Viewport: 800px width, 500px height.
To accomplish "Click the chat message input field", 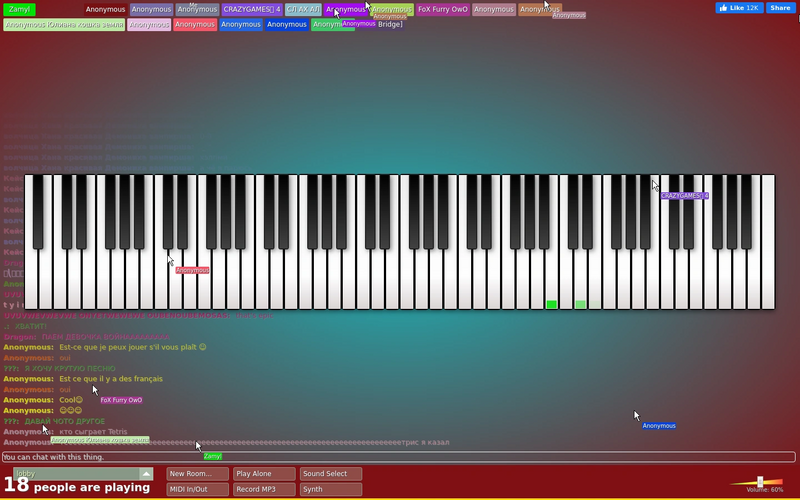I will (x=399, y=457).
